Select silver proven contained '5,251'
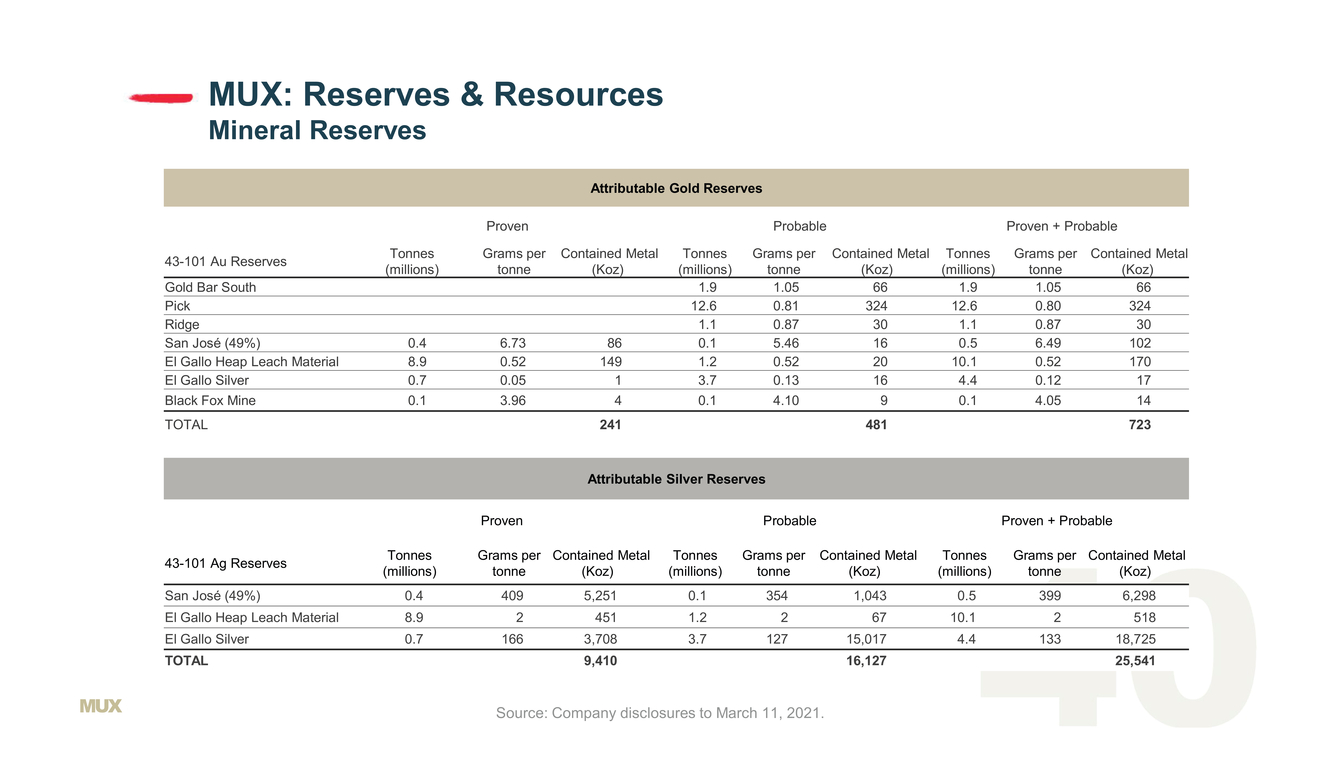1320x780 pixels. (x=600, y=597)
